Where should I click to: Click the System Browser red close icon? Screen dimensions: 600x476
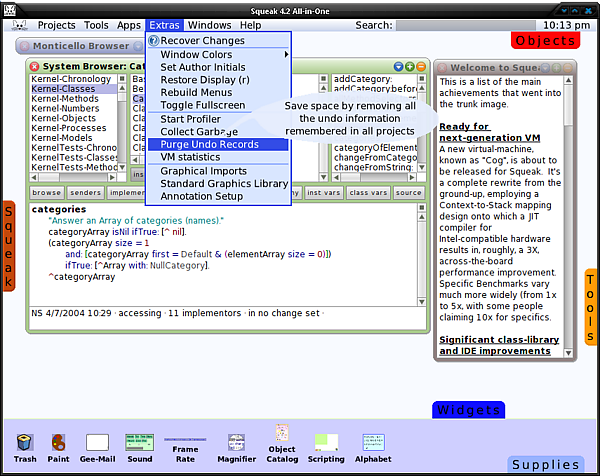34,67
